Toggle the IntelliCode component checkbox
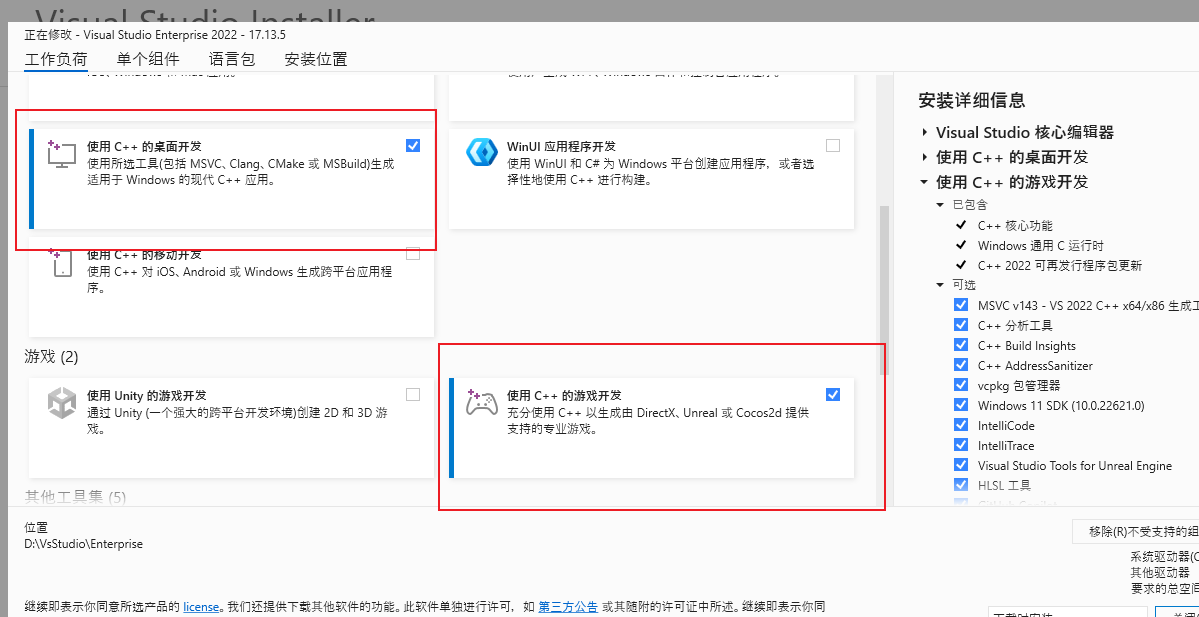 coord(961,425)
